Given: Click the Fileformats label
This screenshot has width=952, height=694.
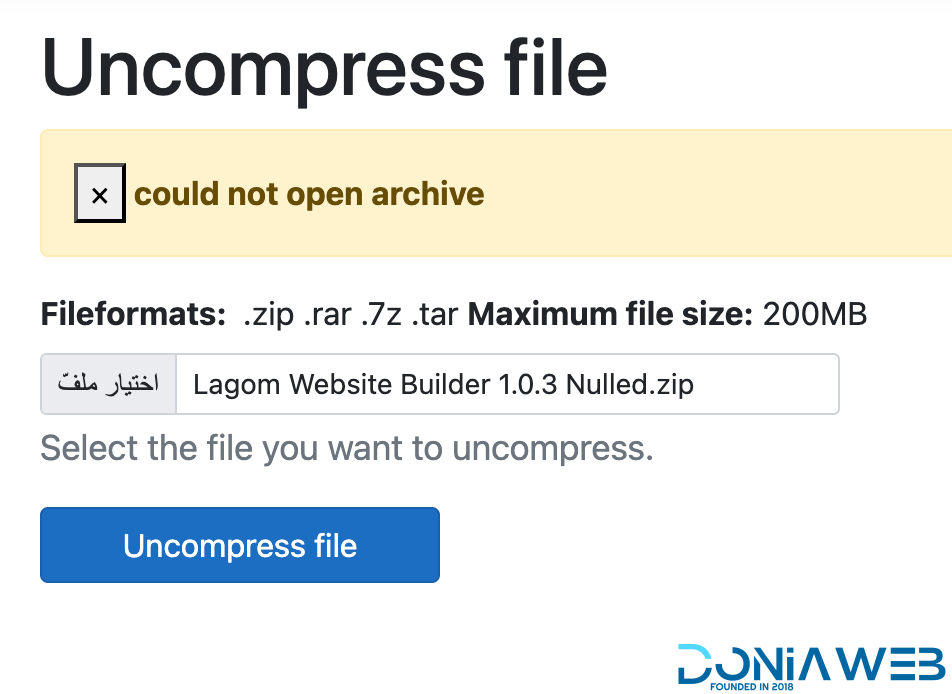Looking at the screenshot, I should (133, 315).
